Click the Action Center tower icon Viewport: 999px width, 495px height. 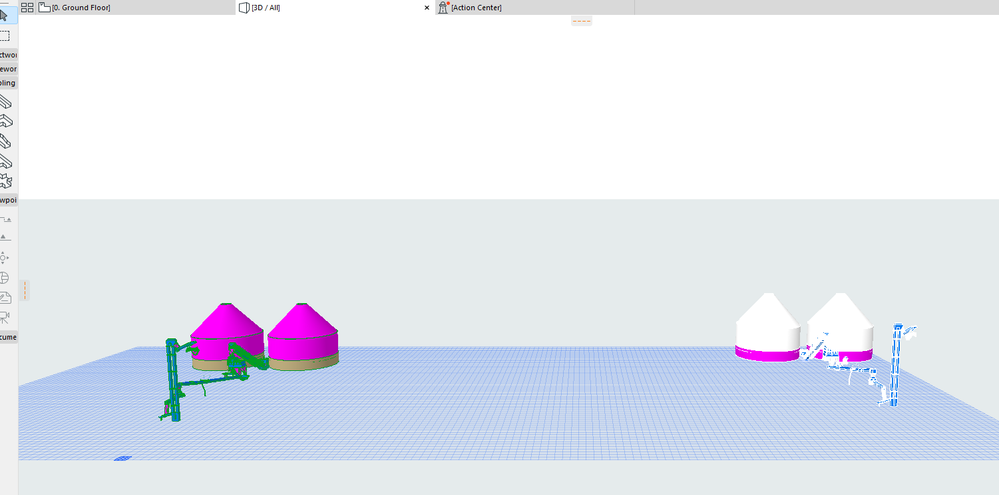click(443, 8)
